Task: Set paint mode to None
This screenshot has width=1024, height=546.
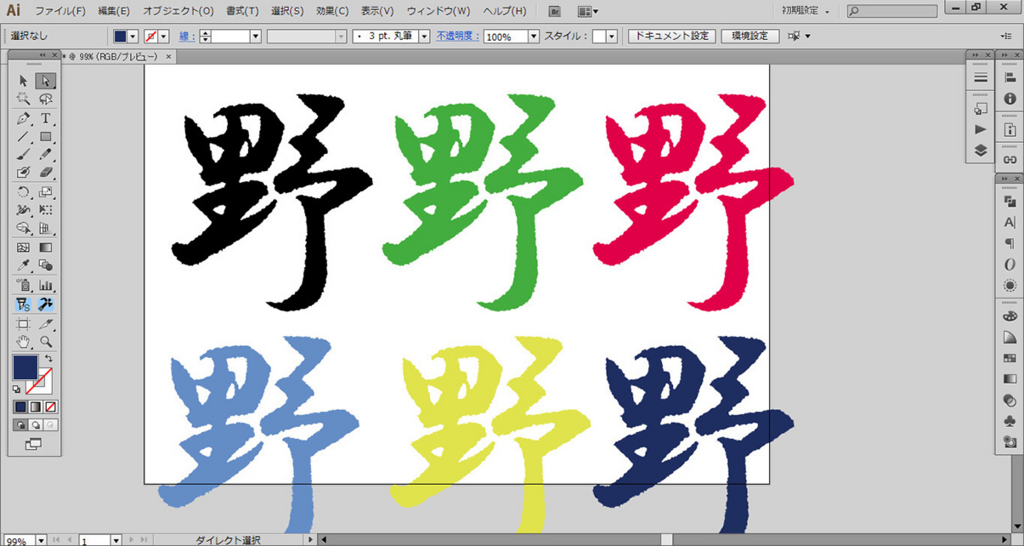Action: [50, 407]
